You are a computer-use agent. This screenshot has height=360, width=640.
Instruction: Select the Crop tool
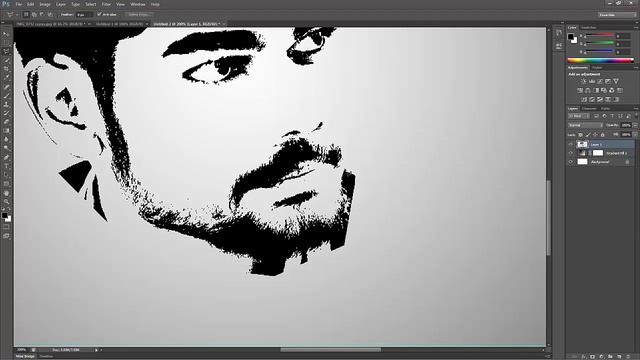(x=6, y=69)
